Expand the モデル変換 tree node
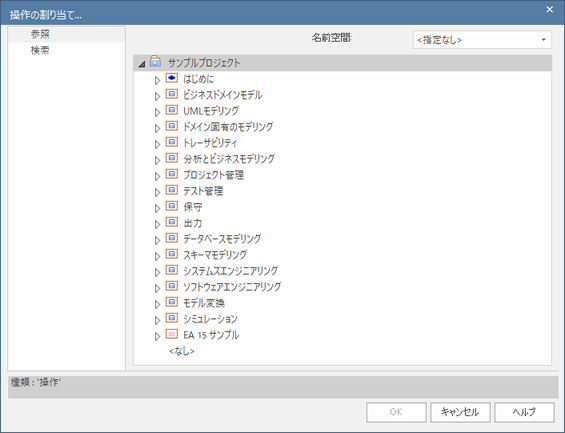565x433 pixels. click(x=157, y=304)
